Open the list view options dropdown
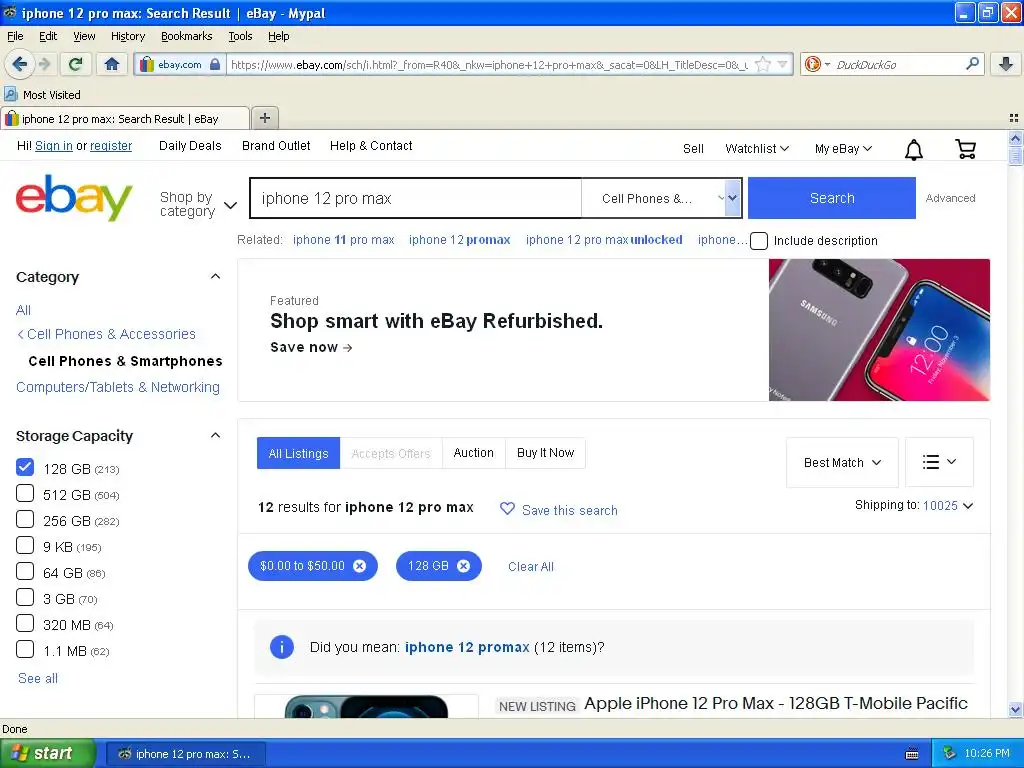Screen dimensions: 1024x768 (x=939, y=462)
